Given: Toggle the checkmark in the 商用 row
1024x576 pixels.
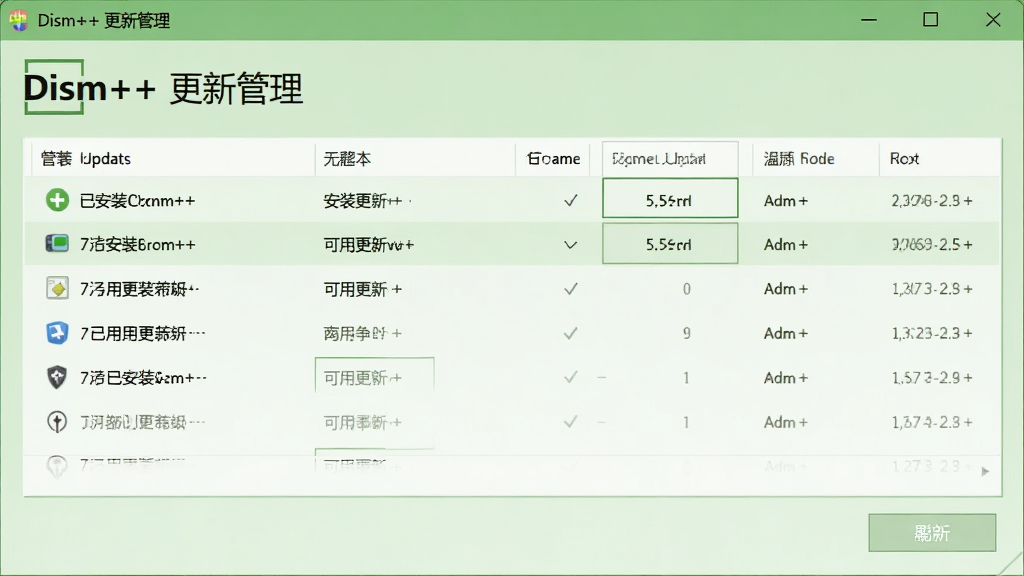Looking at the screenshot, I should 571,333.
